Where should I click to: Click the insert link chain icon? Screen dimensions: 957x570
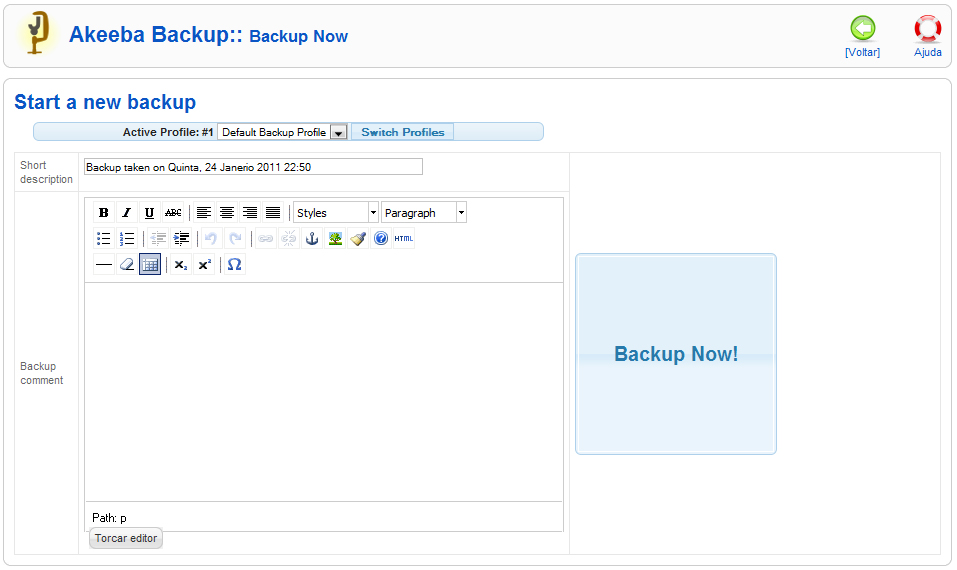[x=265, y=239]
